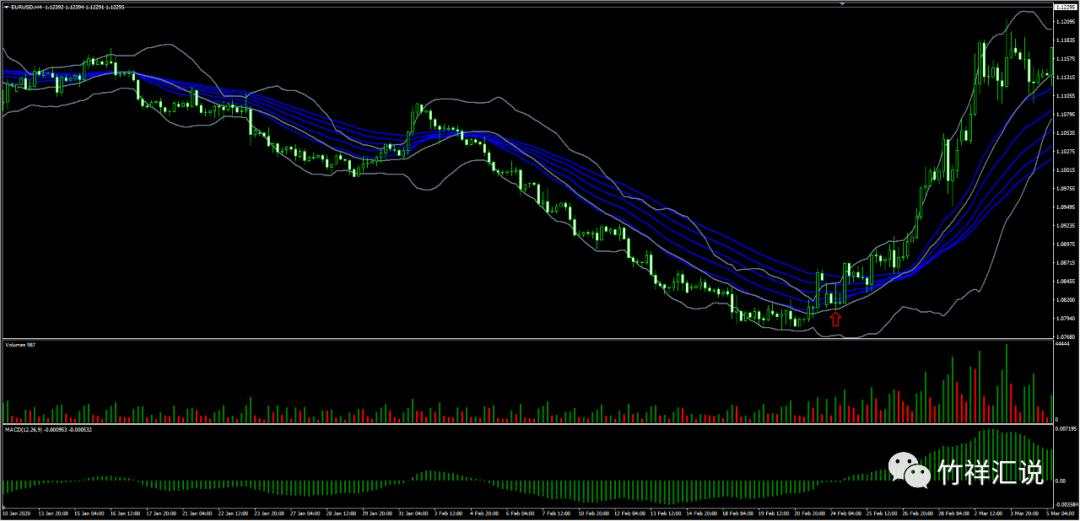Click the 31 Jan 04:00 time axis label

click(413, 513)
